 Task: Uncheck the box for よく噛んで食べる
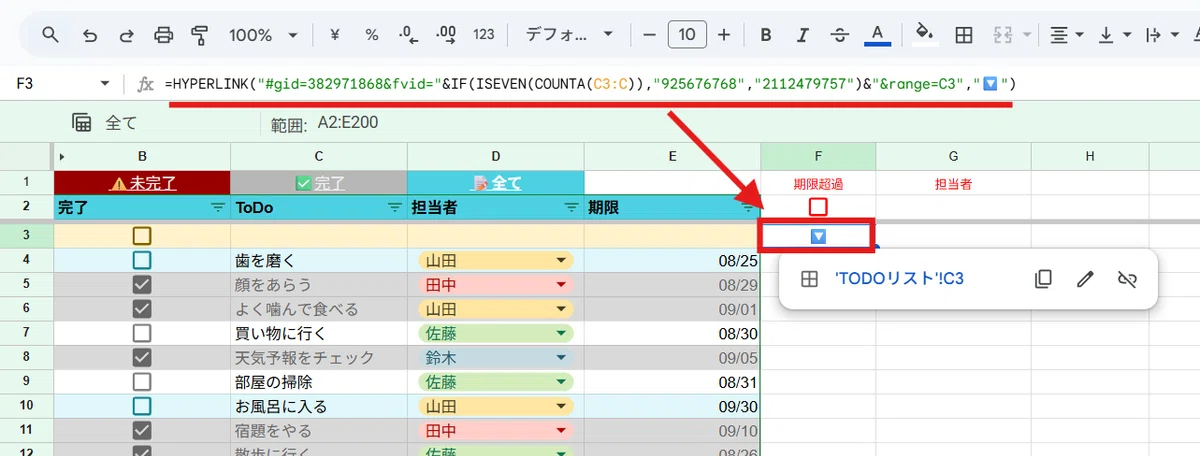coord(142,308)
